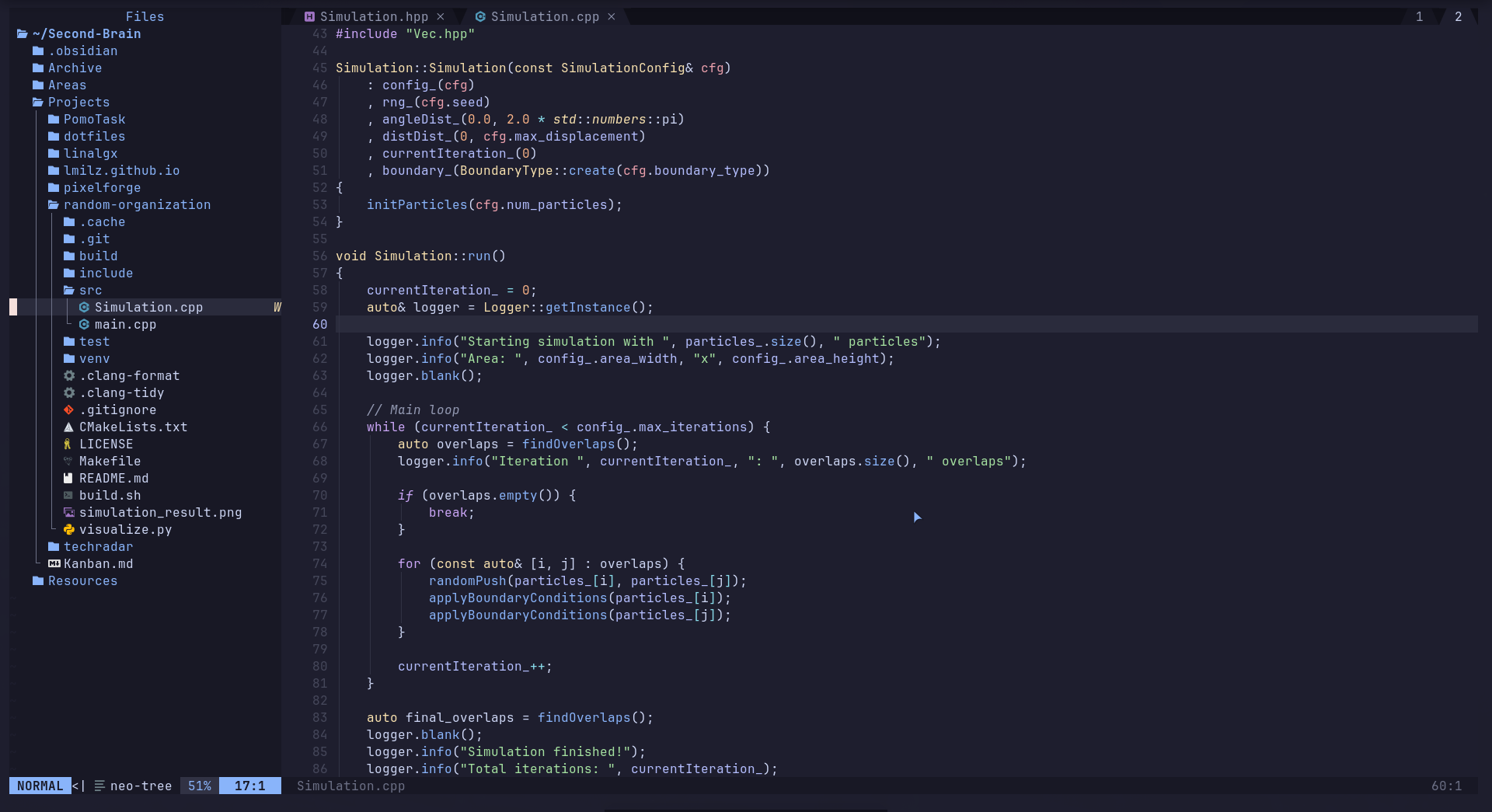1492x812 pixels.
Task: Click the neo-tree icon in the statusline
Action: pos(99,786)
